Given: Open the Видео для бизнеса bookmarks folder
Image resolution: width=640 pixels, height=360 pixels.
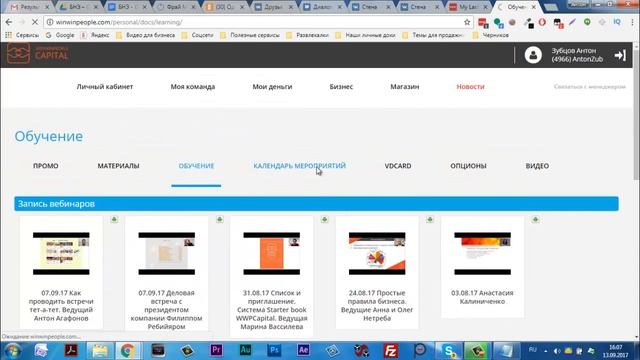Looking at the screenshot, I should tap(146, 35).
